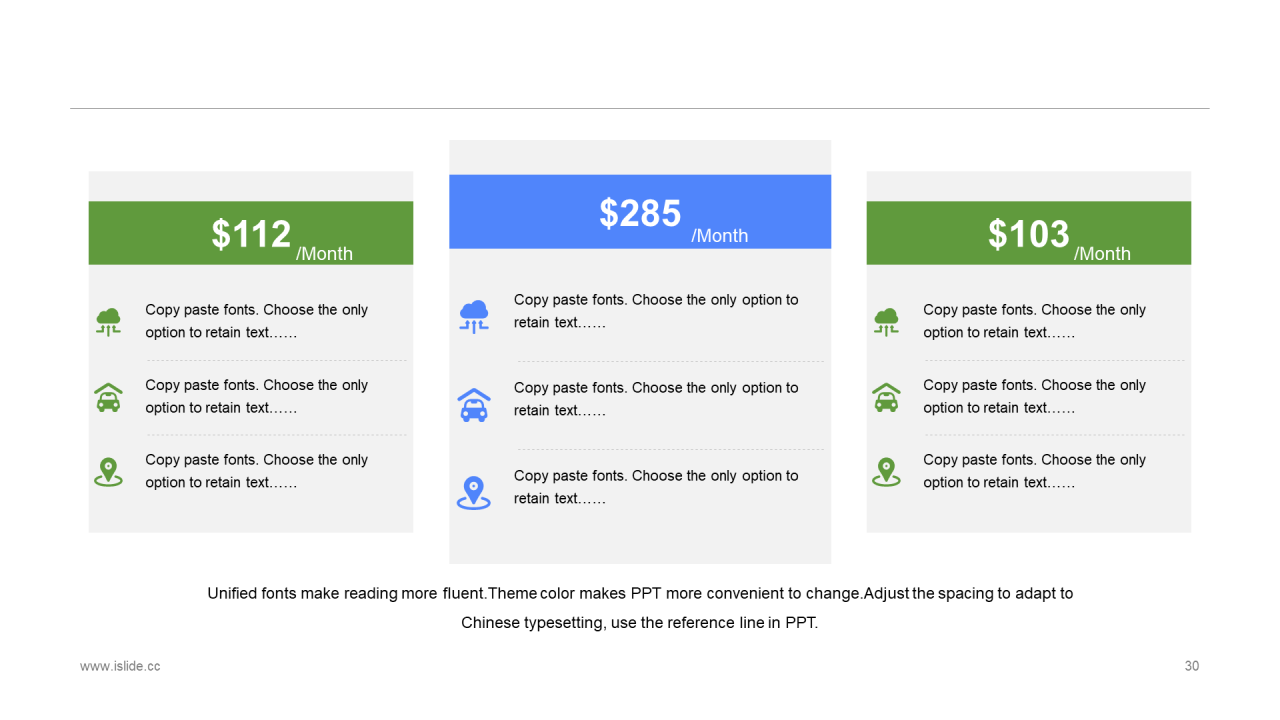Select the text beside the blue location pin
This screenshot has width=1280, height=720.
tap(656, 487)
